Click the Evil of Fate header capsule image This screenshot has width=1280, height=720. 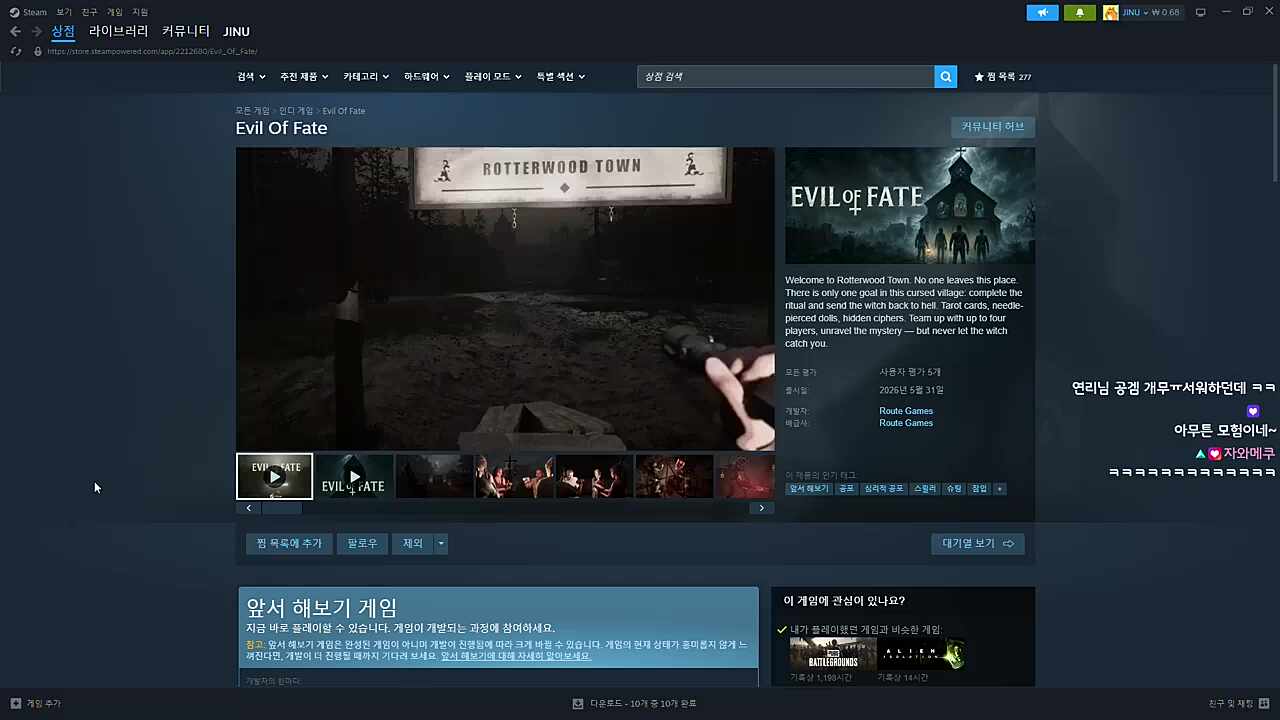tap(910, 206)
